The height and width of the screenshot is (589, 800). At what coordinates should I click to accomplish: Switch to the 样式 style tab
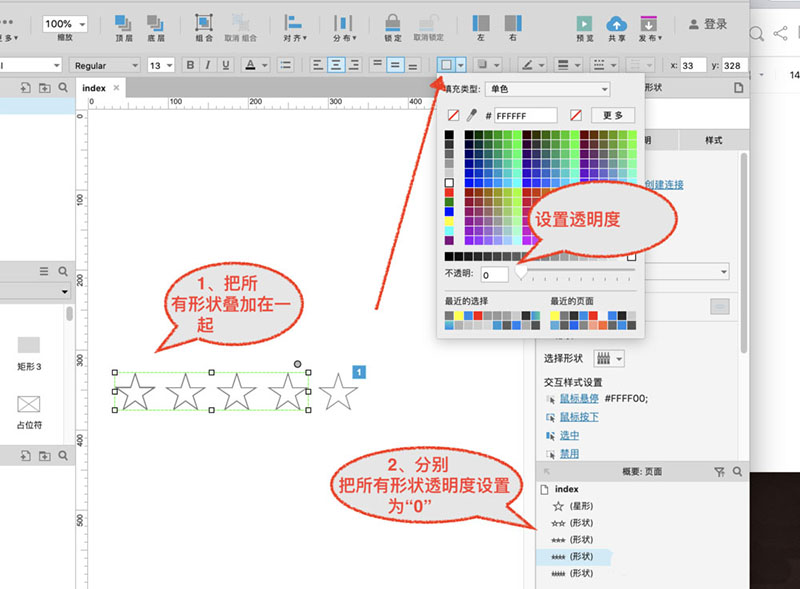point(714,140)
